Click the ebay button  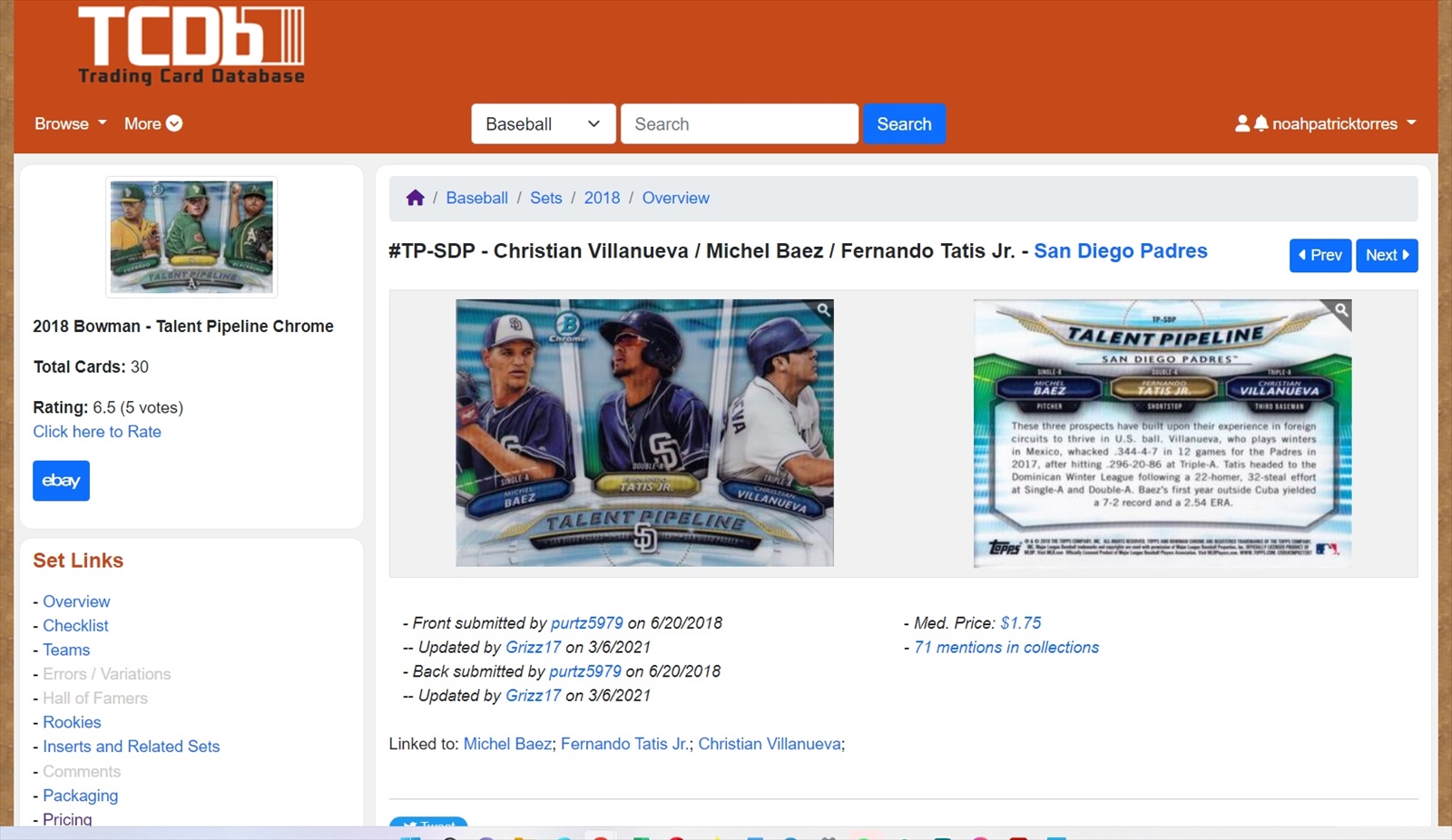tap(61, 481)
